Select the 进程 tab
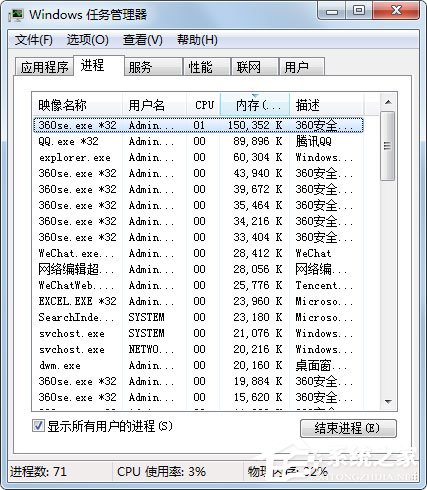The height and width of the screenshot is (490, 427). coord(99,65)
